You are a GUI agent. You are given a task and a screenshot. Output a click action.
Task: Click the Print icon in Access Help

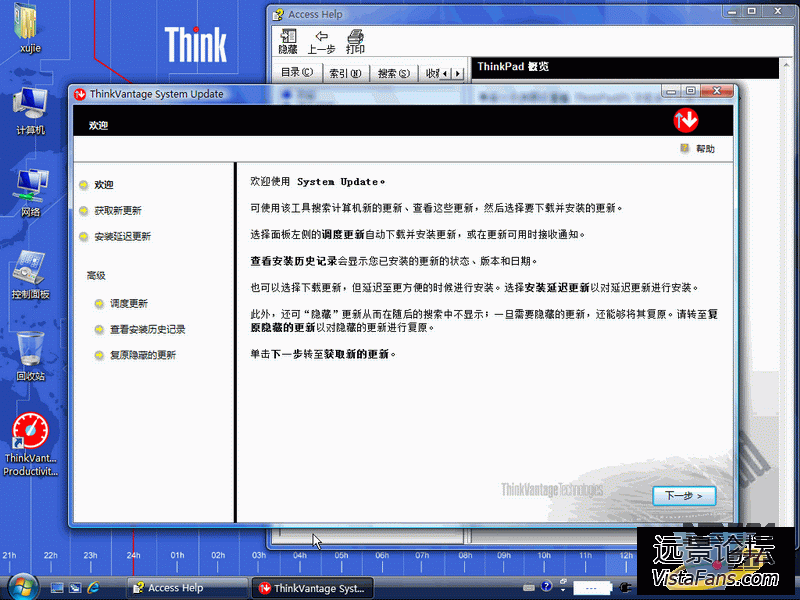point(355,36)
